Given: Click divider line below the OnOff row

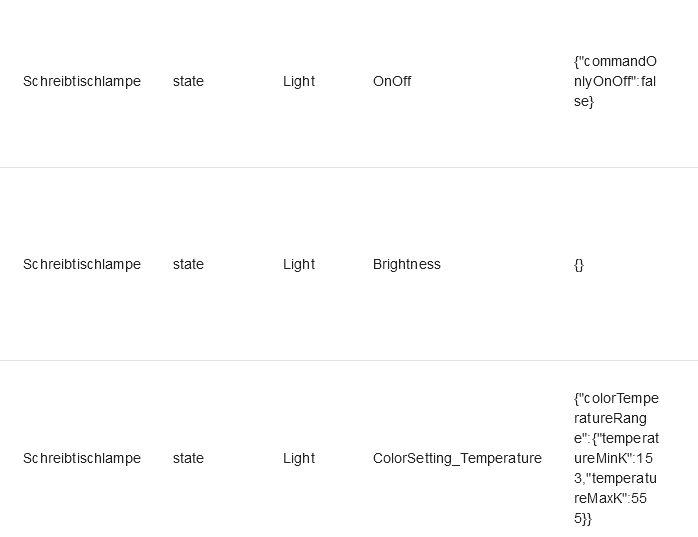Looking at the screenshot, I should (x=349, y=167).
